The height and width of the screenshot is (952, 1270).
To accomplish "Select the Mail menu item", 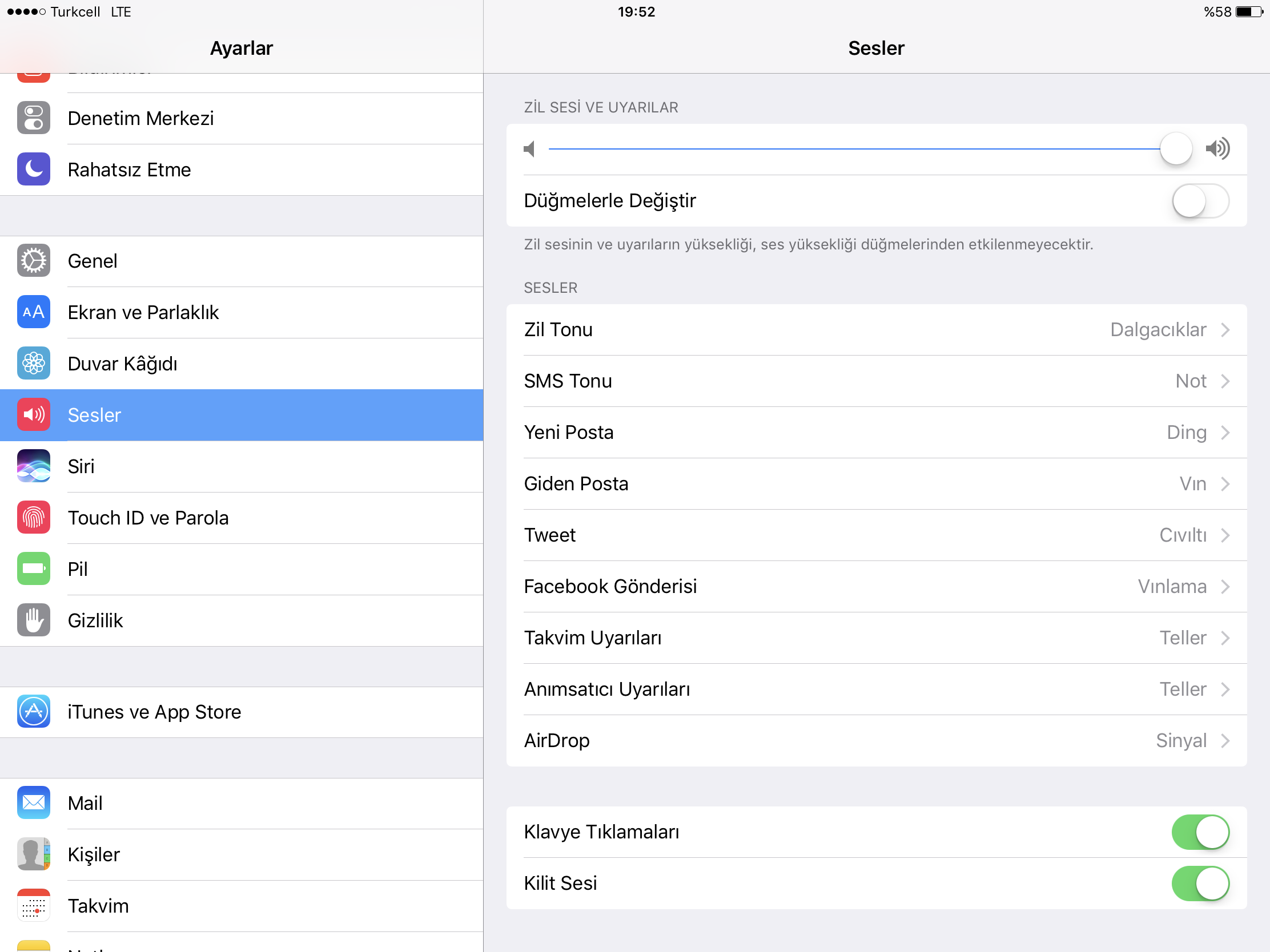I will click(242, 804).
